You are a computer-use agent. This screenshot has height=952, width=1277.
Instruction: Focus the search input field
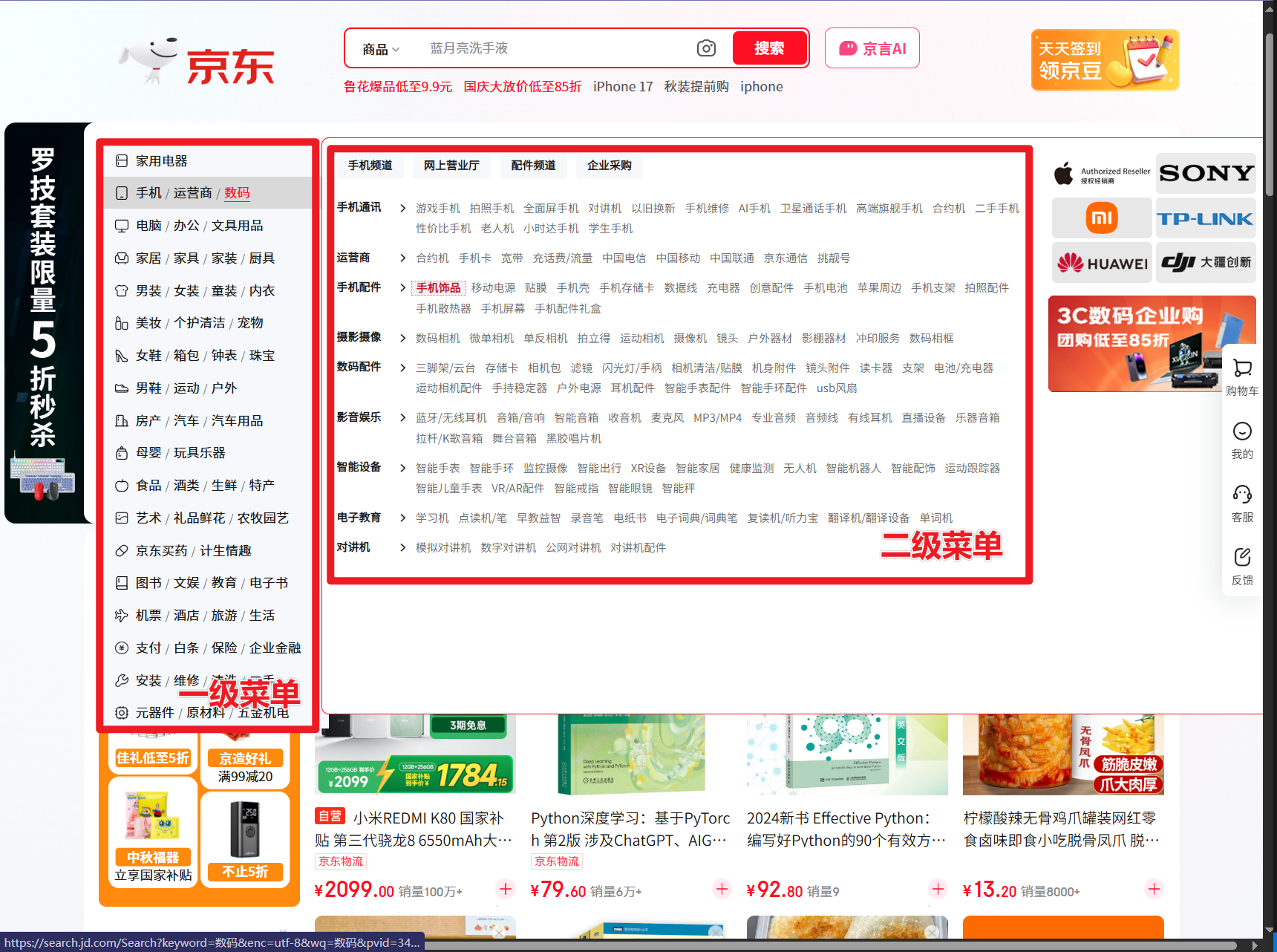point(557,48)
